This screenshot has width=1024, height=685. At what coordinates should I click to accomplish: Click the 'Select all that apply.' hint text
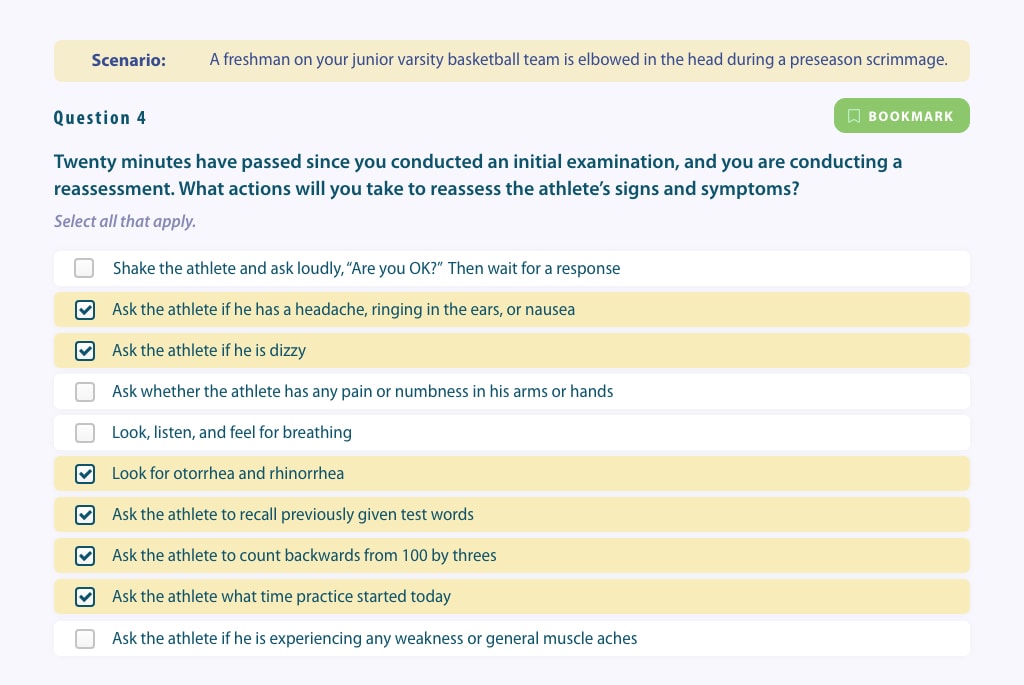[125, 221]
